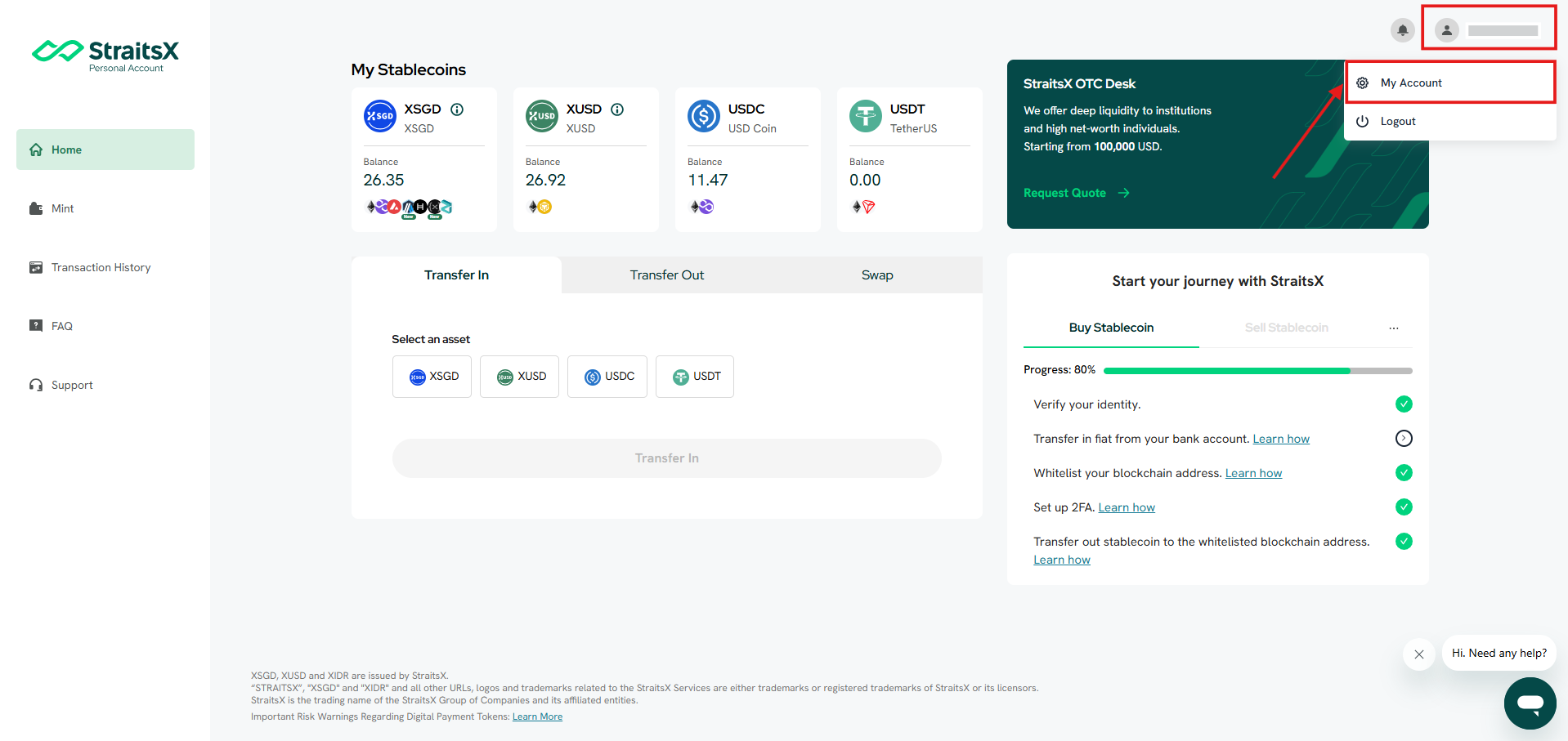1568x741 pixels.
Task: Open the Buy Stablecoin tab
Action: pyautogui.click(x=1111, y=328)
